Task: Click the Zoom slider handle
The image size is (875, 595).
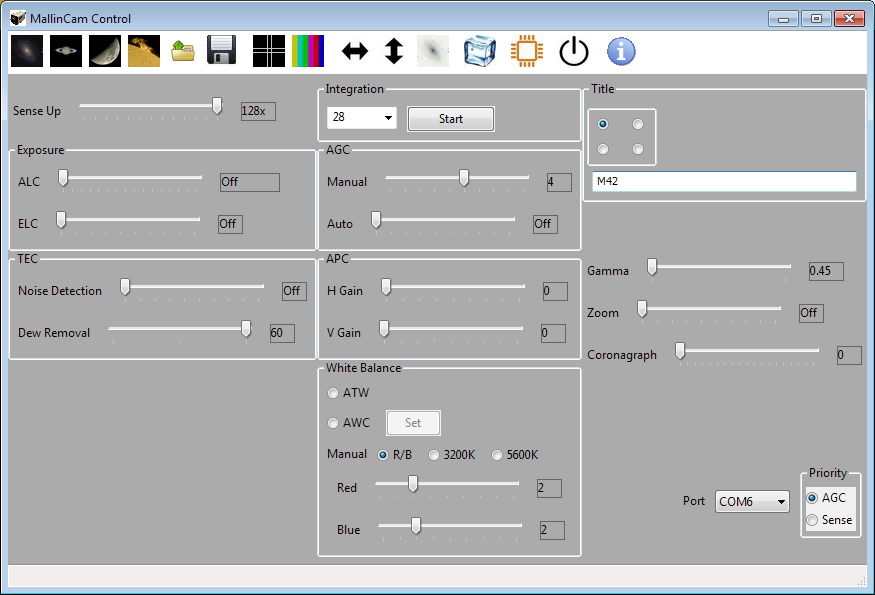Action: click(642, 309)
